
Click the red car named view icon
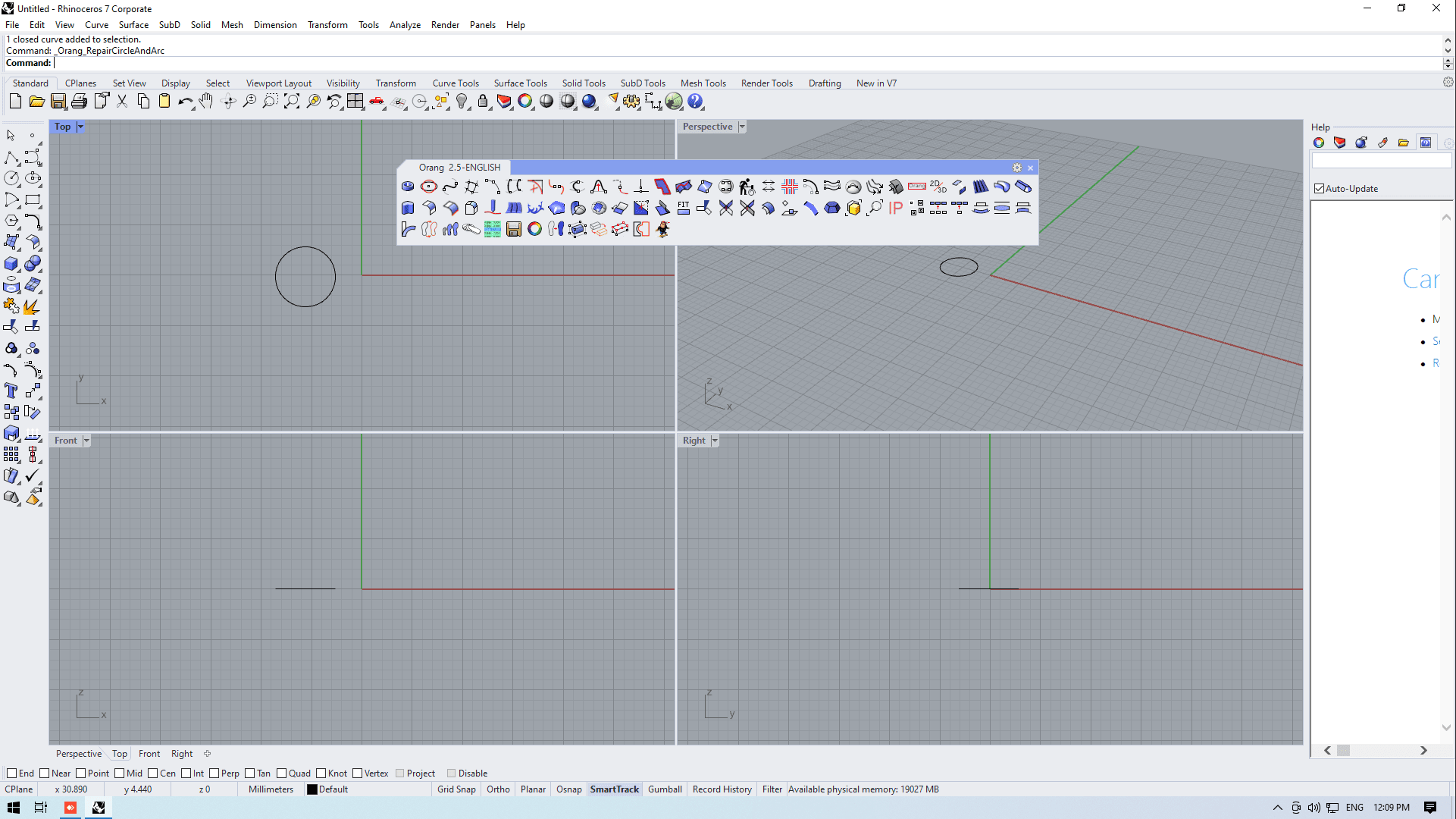377,102
